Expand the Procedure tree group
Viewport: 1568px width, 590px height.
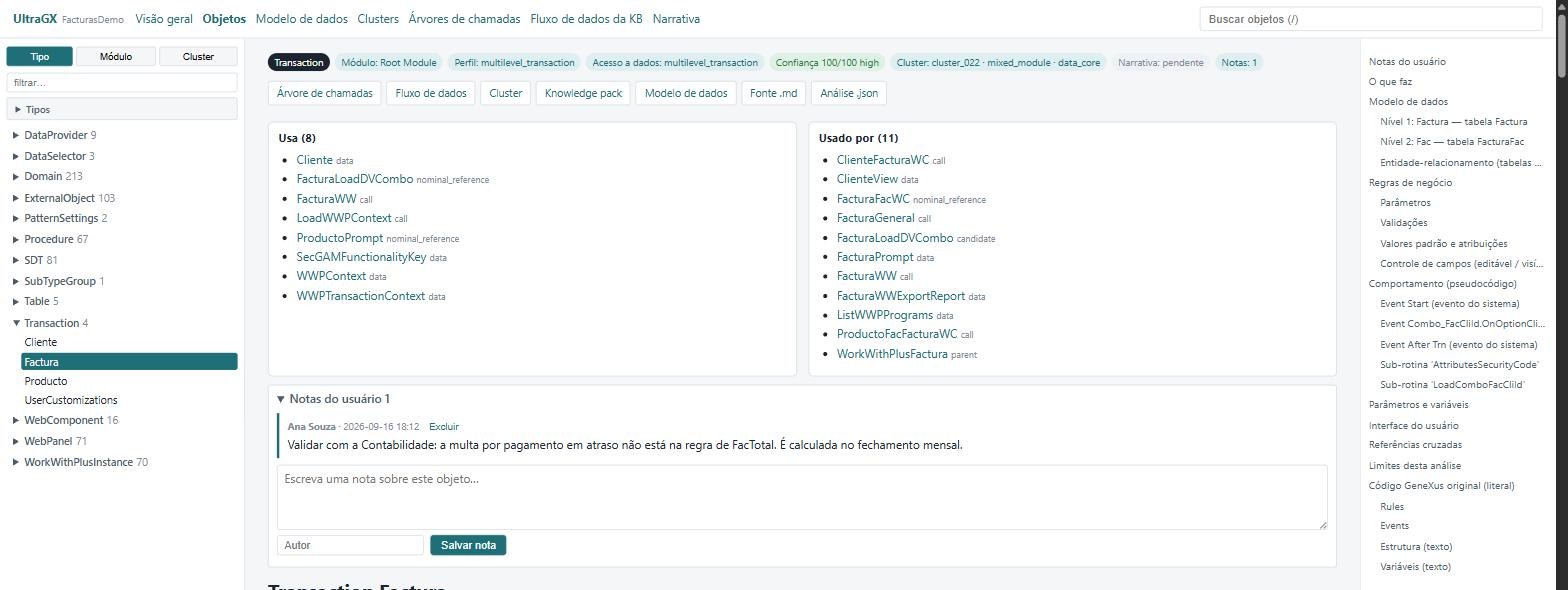(x=16, y=240)
